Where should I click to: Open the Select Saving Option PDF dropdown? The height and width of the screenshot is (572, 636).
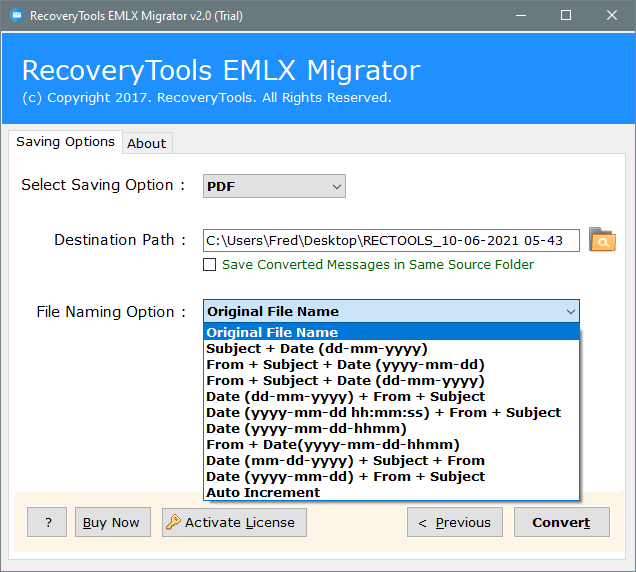274,186
